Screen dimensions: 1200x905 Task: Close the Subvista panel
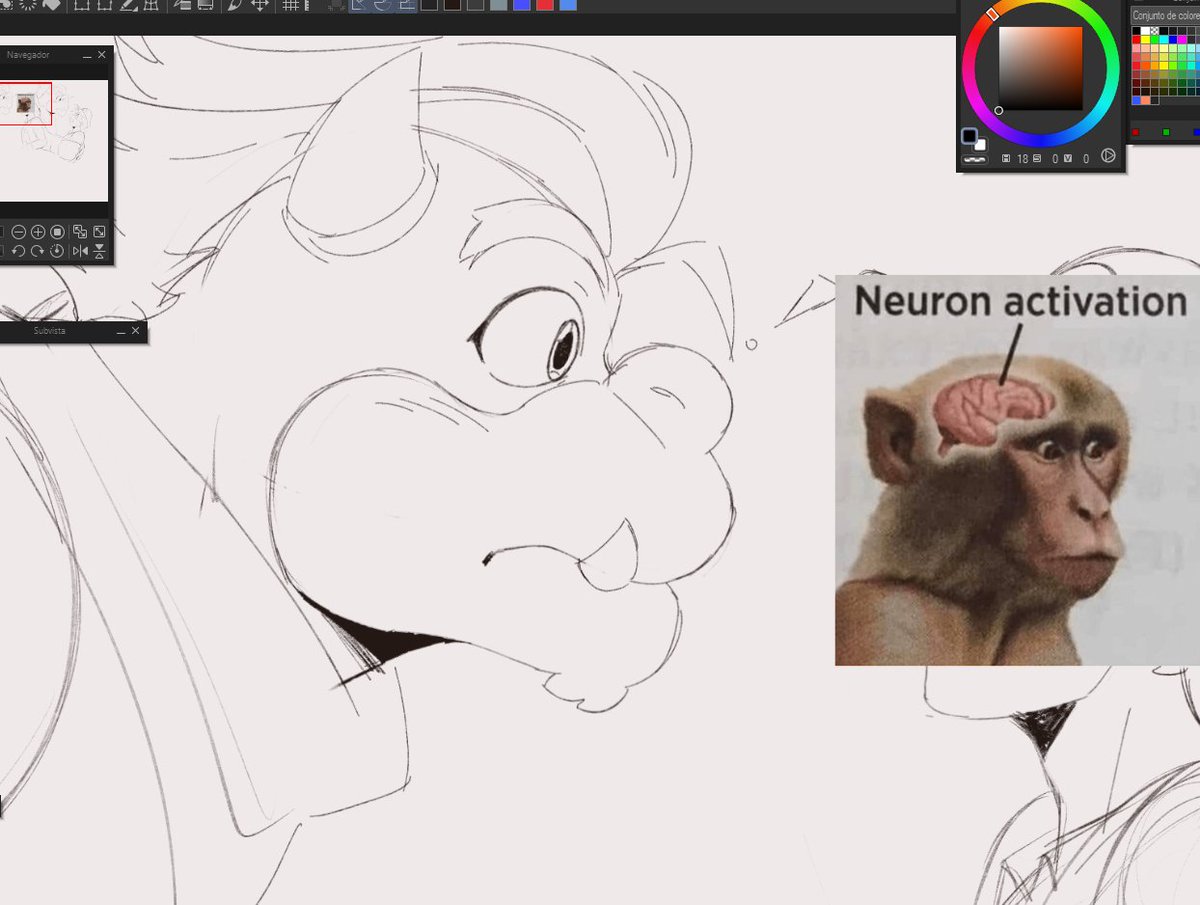[x=138, y=331]
